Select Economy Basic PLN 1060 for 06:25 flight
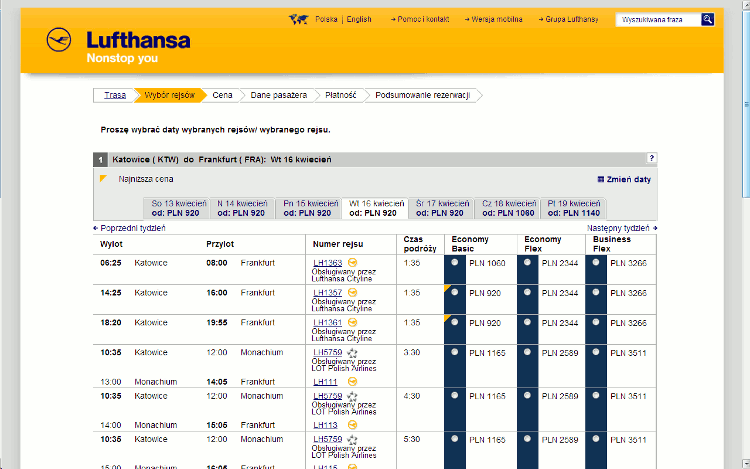This screenshot has width=750, height=469. pyautogui.click(x=454, y=262)
